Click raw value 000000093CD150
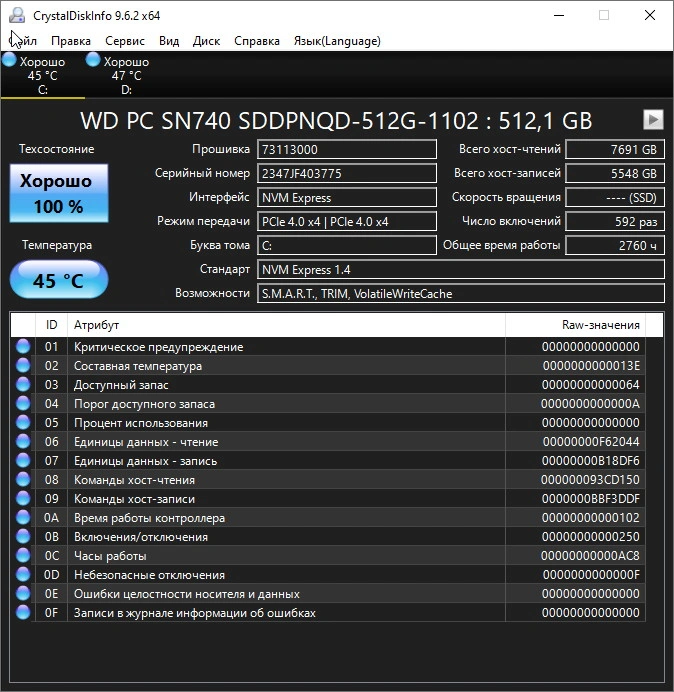Screen dimensions: 674x692 pyautogui.click(x=590, y=480)
